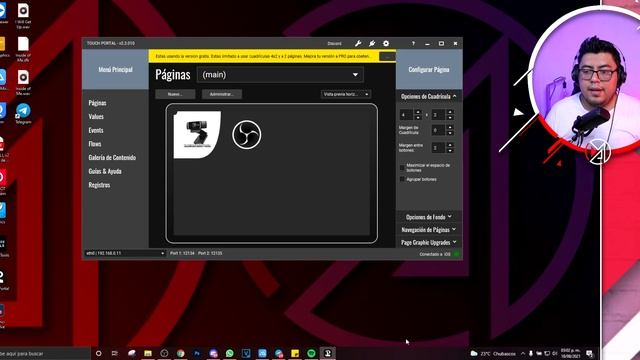Viewport: 640px width, 360px height.
Task: Expand Opciones de Fondo section
Action: click(x=429, y=217)
